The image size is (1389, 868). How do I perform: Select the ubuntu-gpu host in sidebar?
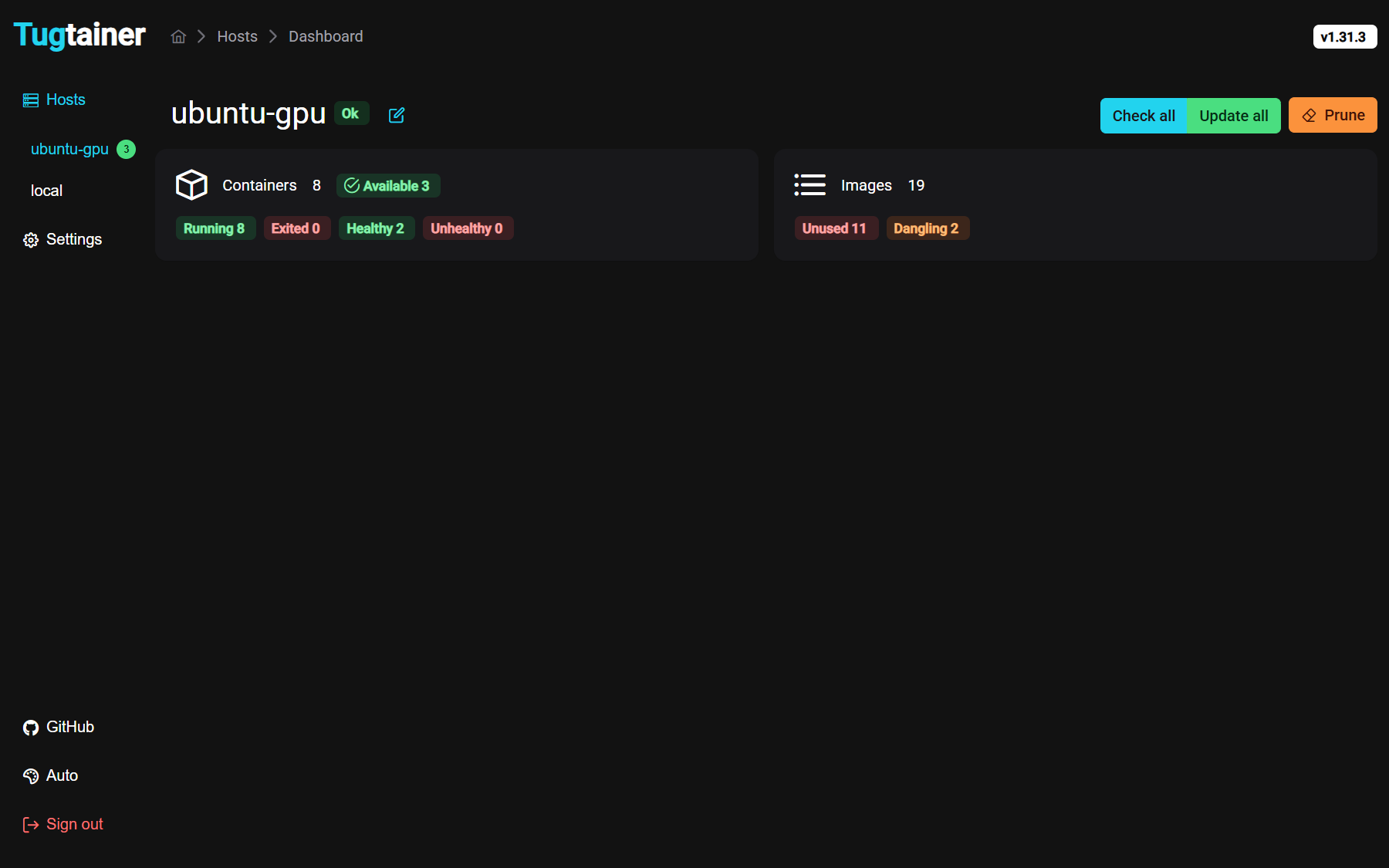click(69, 149)
